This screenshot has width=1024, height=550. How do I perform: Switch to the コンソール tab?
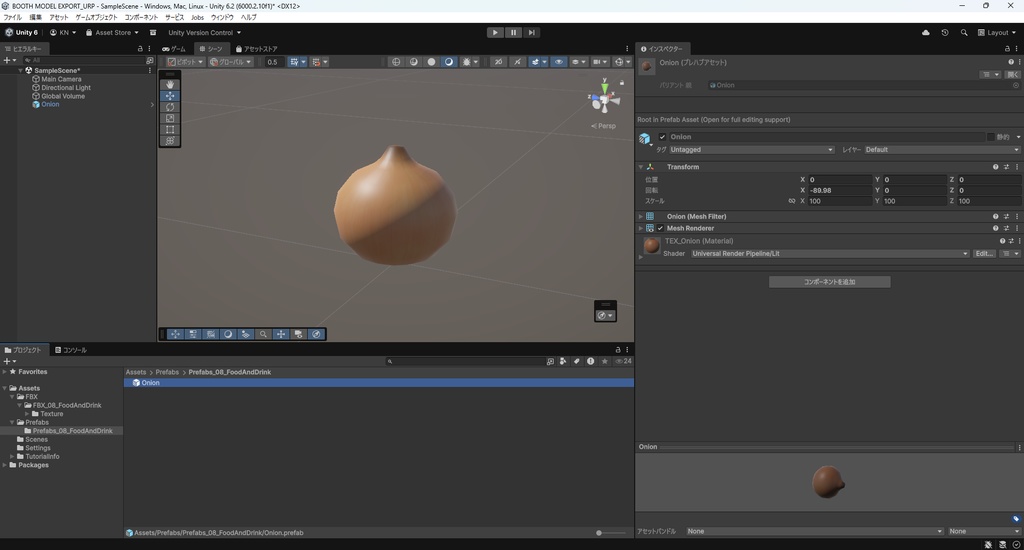click(x=71, y=350)
